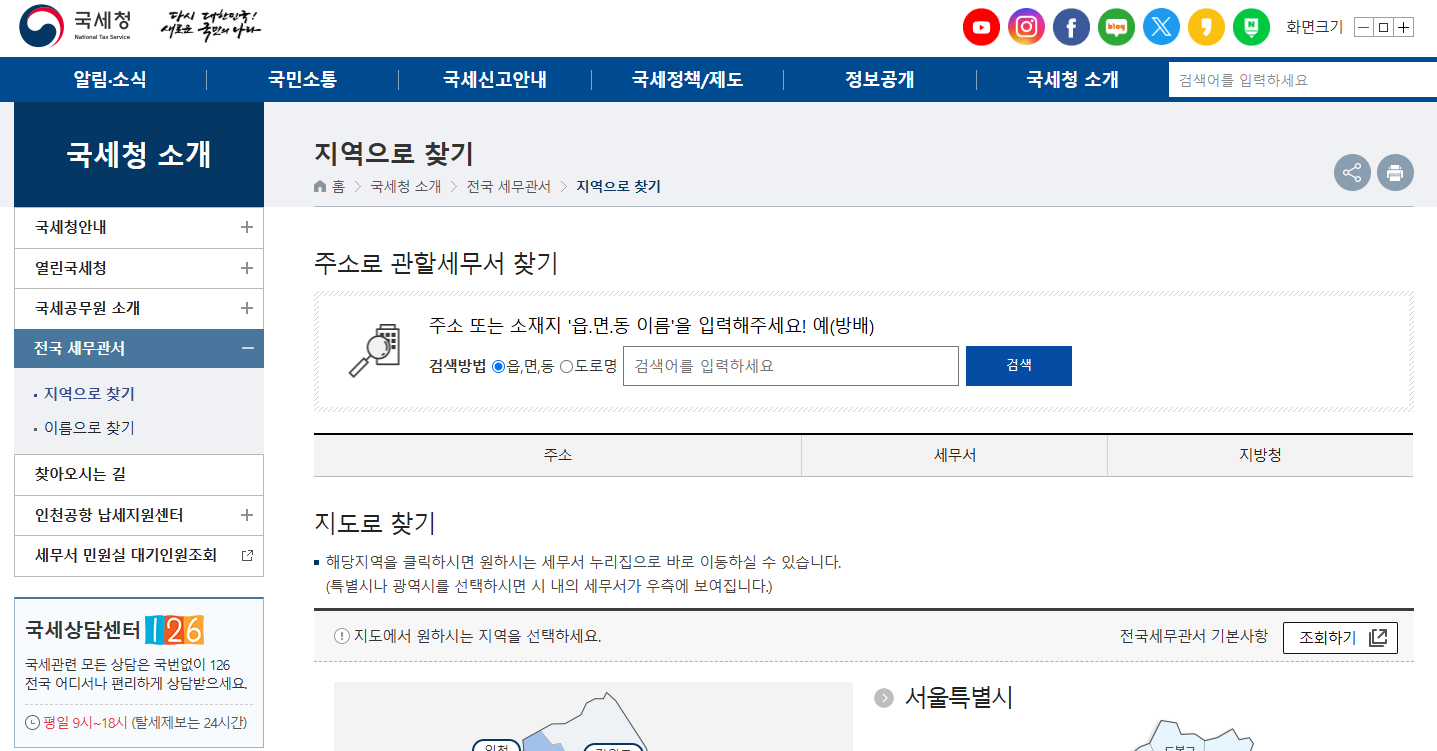
Task: Open 조회하기 for nationwide tax office info
Action: [1340, 637]
